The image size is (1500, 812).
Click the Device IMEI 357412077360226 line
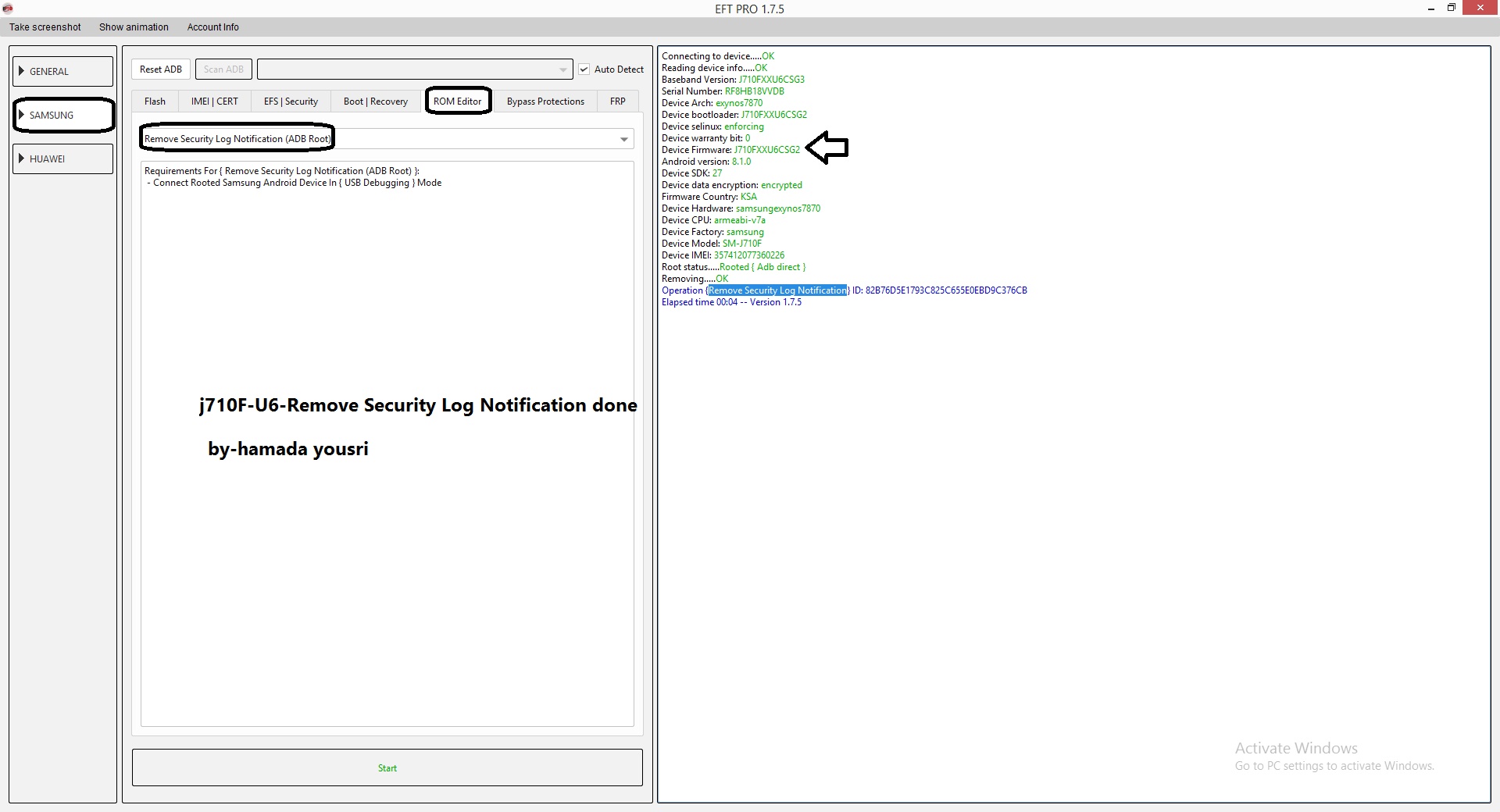point(723,255)
